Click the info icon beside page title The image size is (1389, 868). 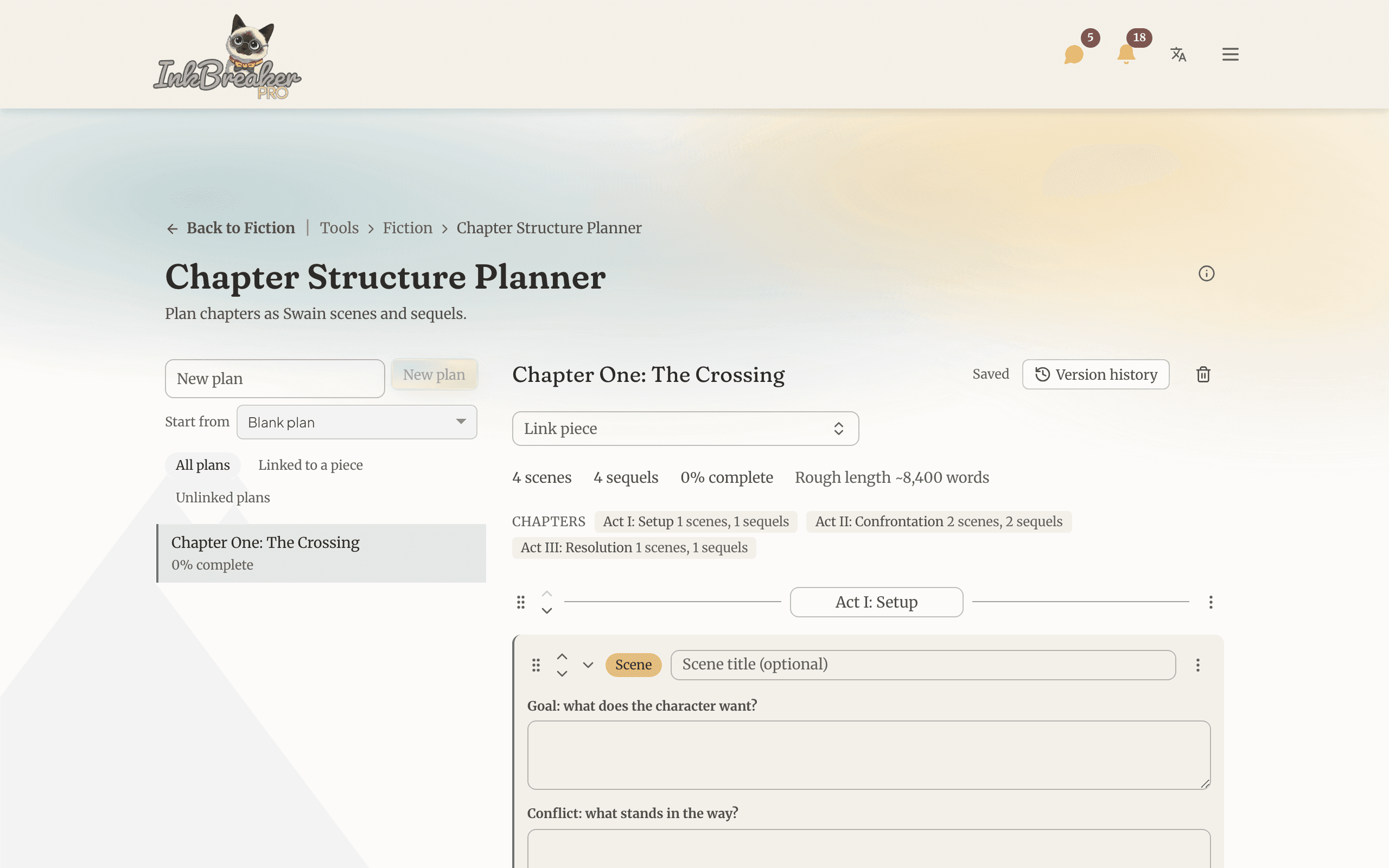[1207, 274]
